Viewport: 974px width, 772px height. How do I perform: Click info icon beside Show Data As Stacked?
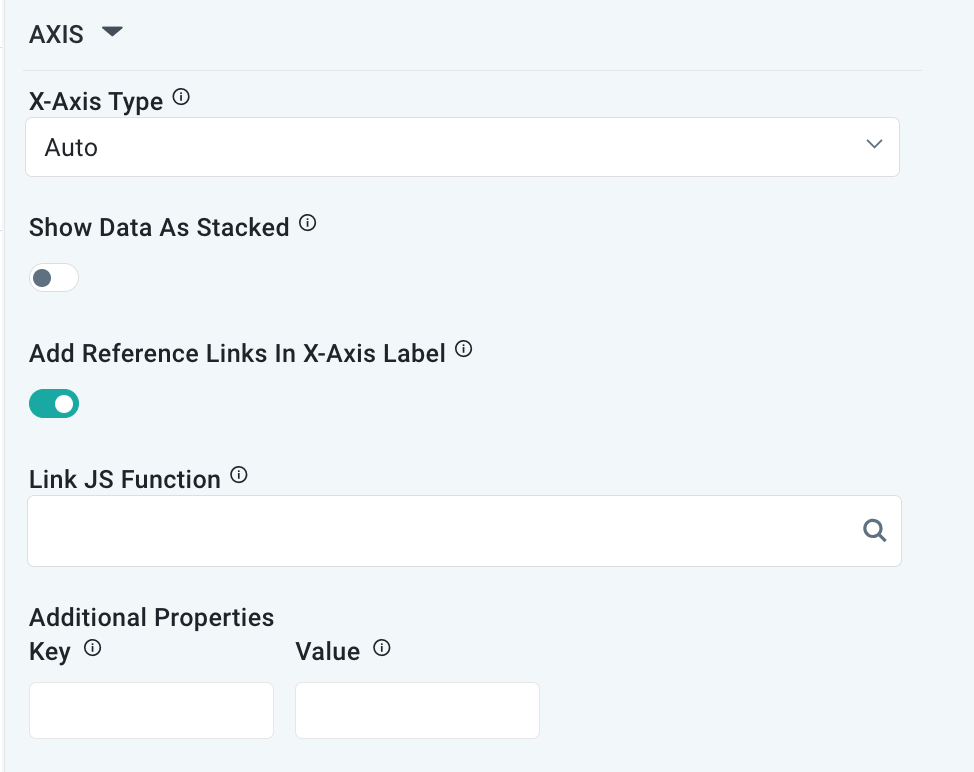coord(308,224)
